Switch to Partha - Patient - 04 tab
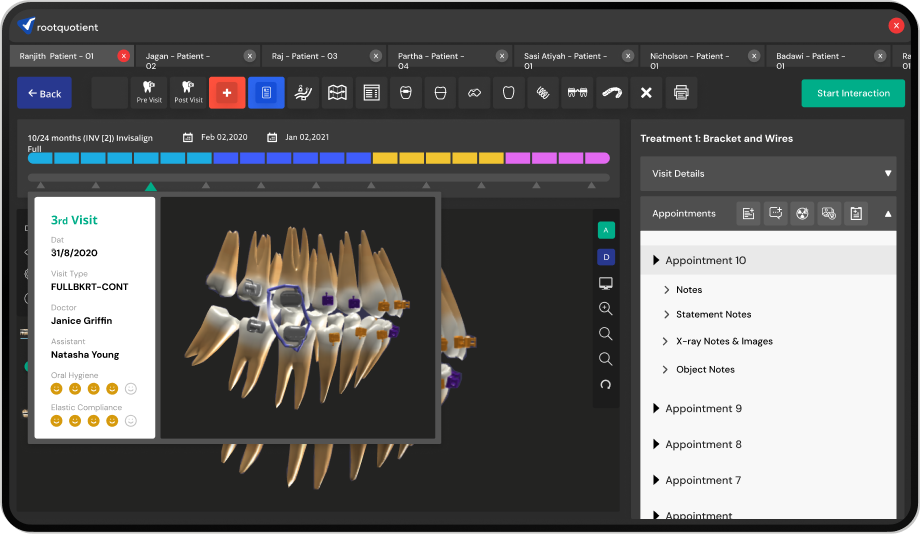Viewport: 920px width, 534px height. 451,56
